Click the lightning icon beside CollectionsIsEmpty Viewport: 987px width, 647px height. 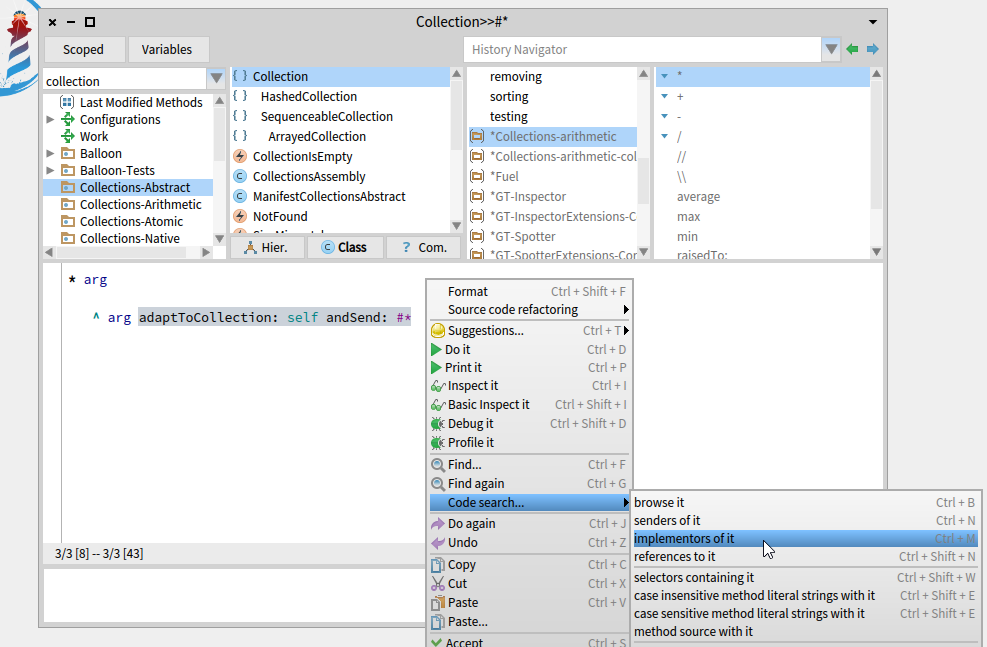[x=240, y=156]
